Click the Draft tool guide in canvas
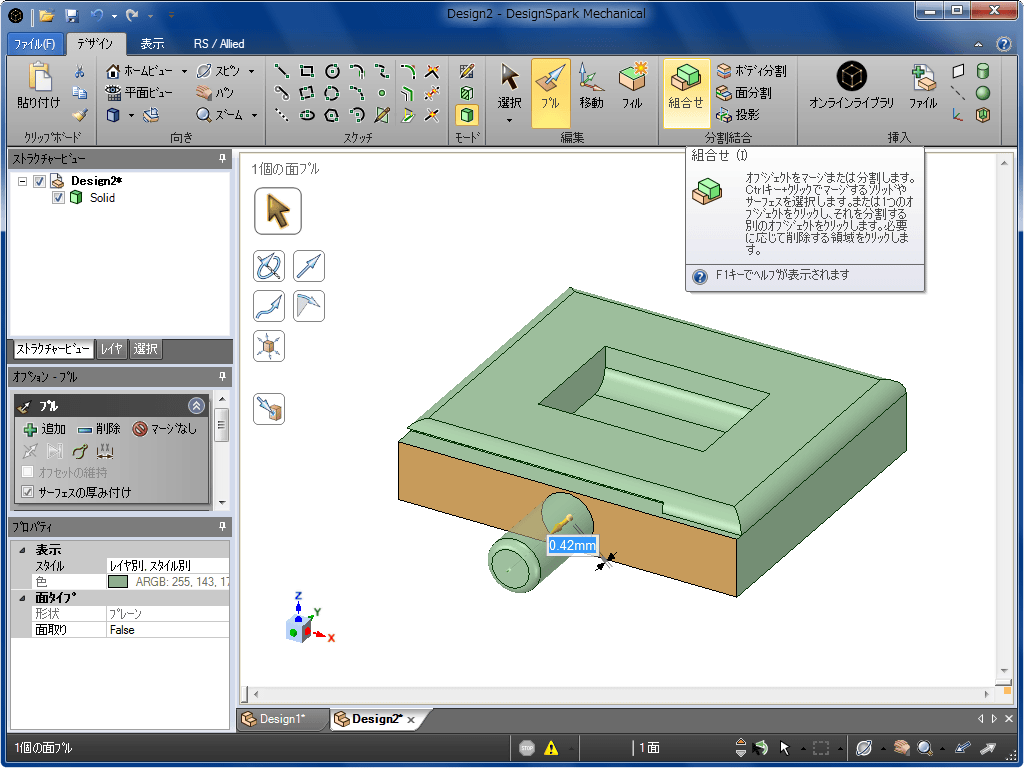Screen dimensions: 1024x768 (309, 306)
